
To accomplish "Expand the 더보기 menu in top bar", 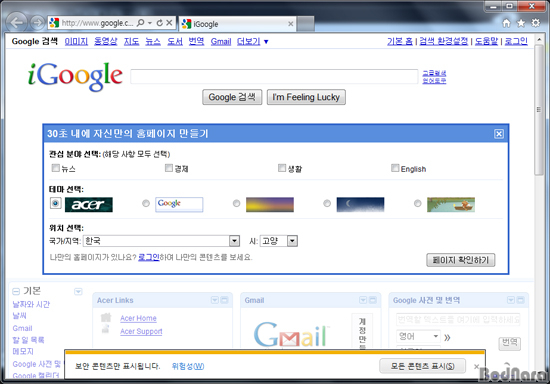I will click(x=252, y=41).
